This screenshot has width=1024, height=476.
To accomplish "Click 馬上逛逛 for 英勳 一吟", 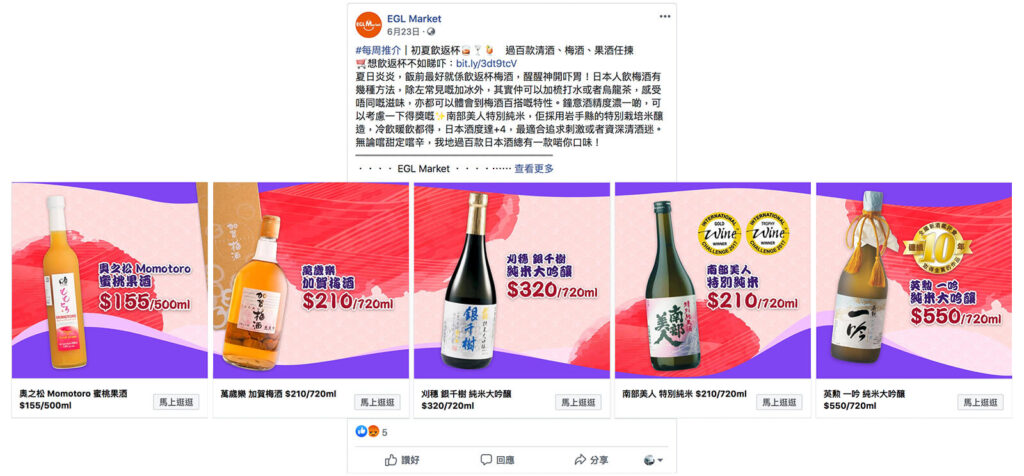I will (x=980, y=402).
